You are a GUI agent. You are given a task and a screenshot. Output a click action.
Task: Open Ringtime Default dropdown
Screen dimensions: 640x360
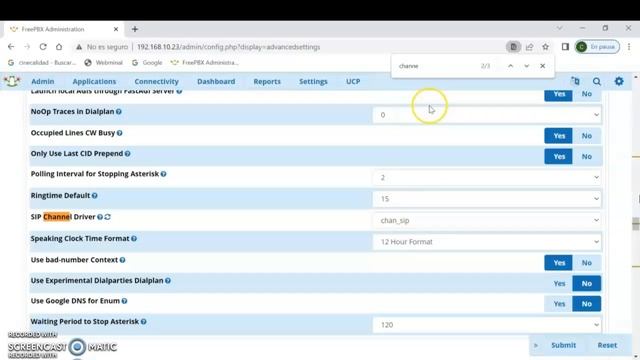487,199
